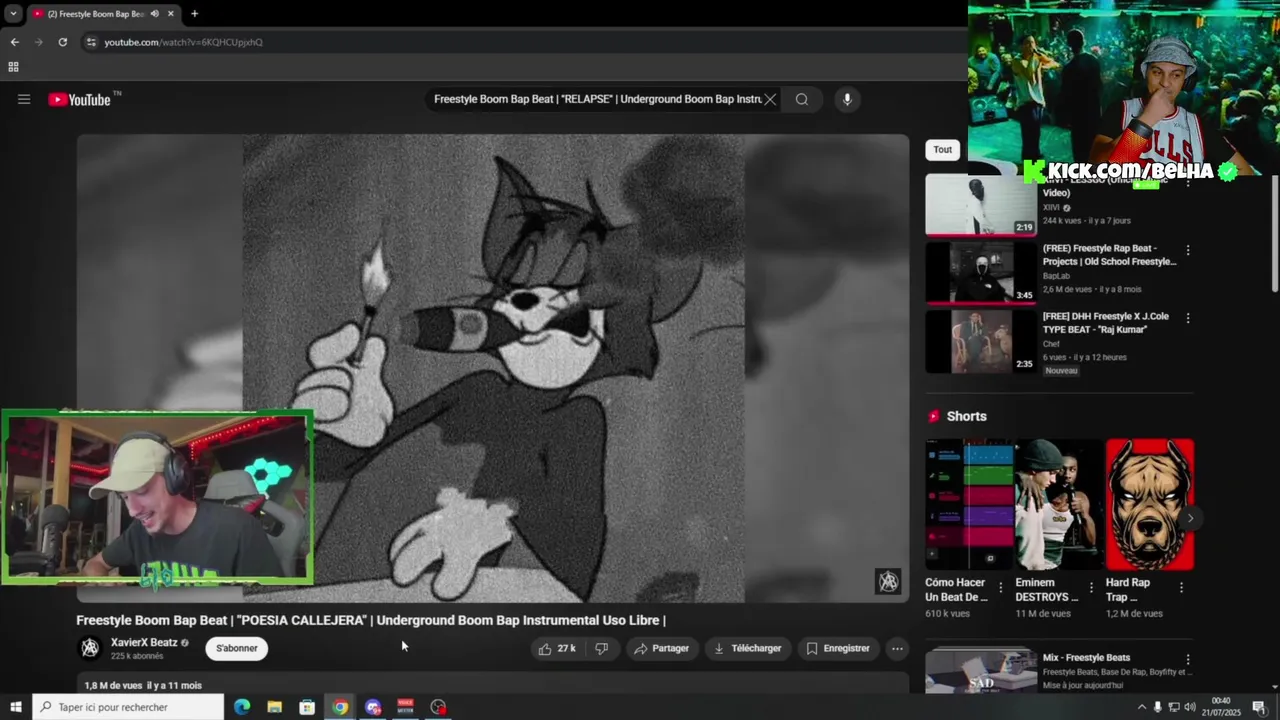Open the YouTube hamburger guide menu
The height and width of the screenshot is (720, 1280).
pos(24,99)
